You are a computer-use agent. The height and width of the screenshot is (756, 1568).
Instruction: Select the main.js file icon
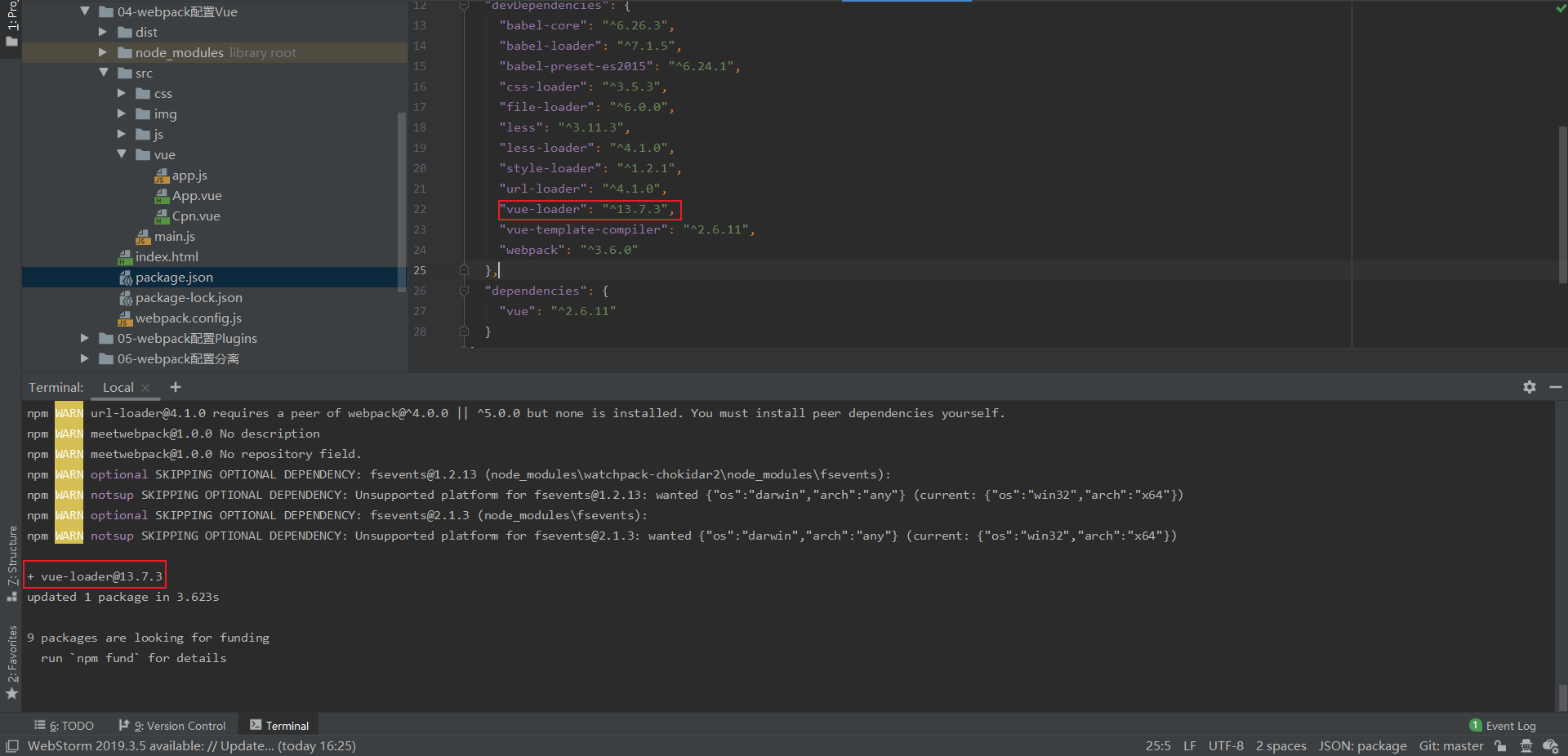click(x=144, y=237)
